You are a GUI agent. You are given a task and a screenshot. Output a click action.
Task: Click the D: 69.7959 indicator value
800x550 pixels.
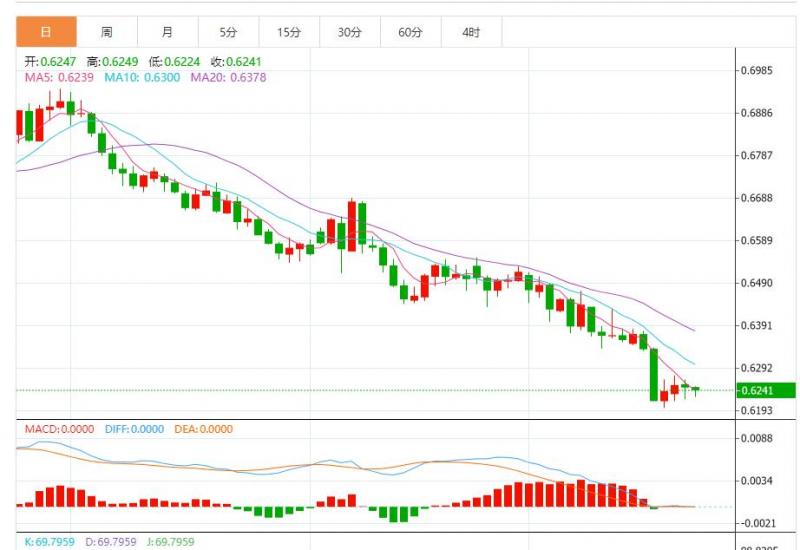(111, 541)
